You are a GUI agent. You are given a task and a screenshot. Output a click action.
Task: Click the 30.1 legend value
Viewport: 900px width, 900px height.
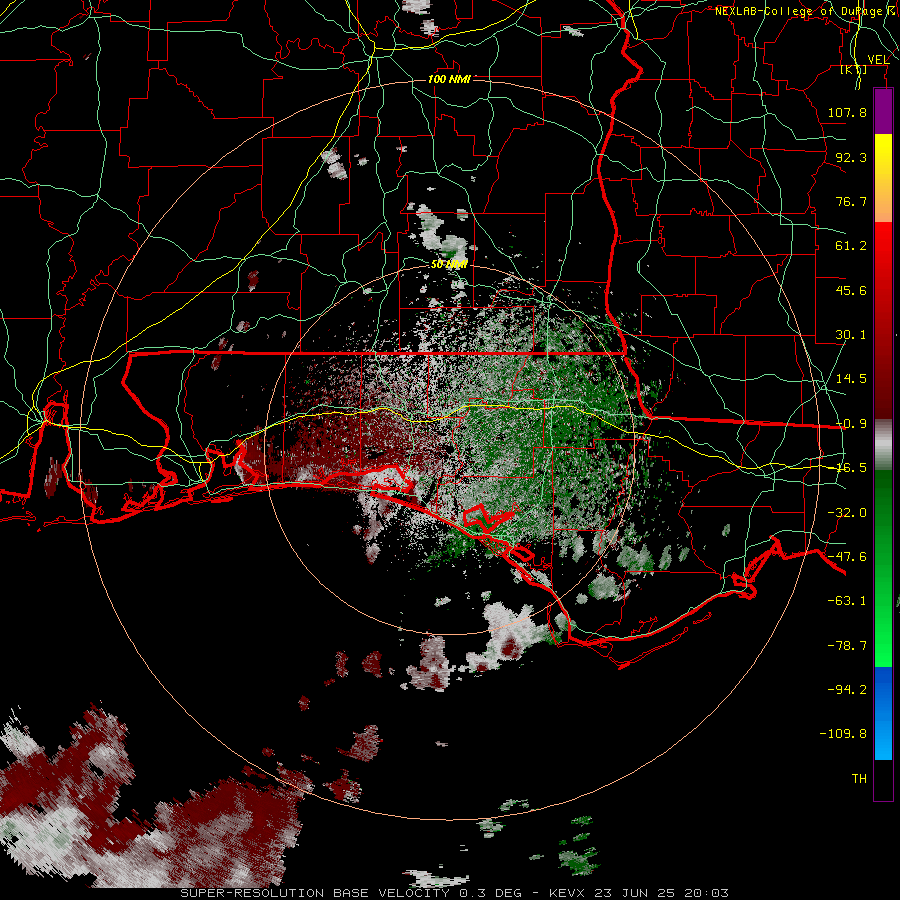pos(851,335)
